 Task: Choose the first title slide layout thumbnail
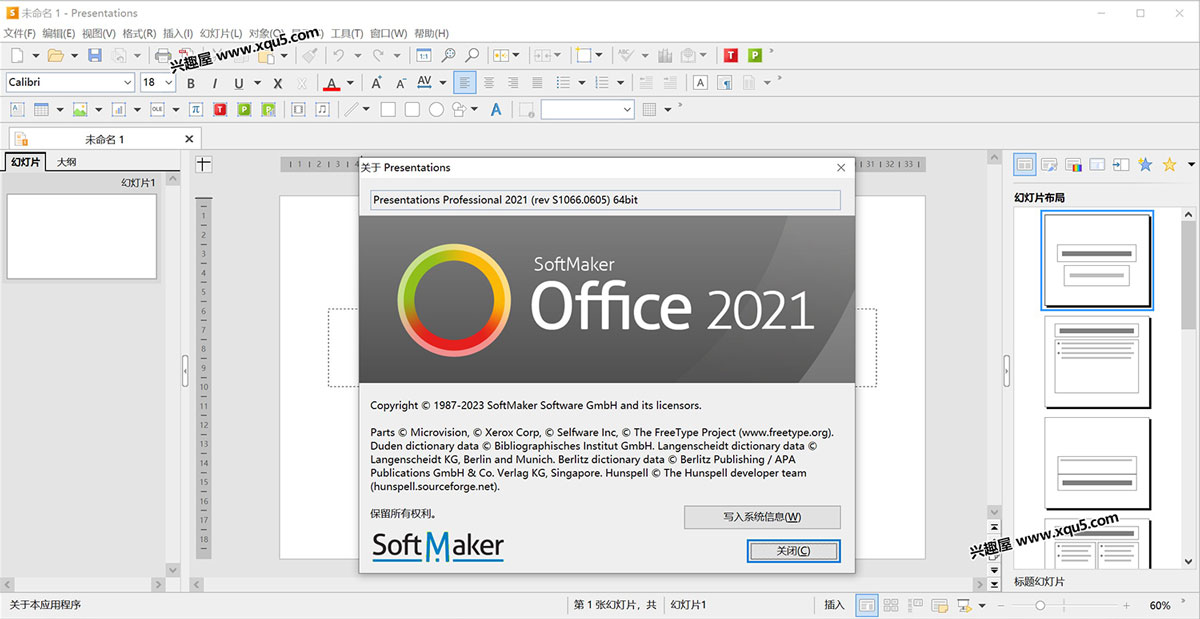click(1097, 260)
